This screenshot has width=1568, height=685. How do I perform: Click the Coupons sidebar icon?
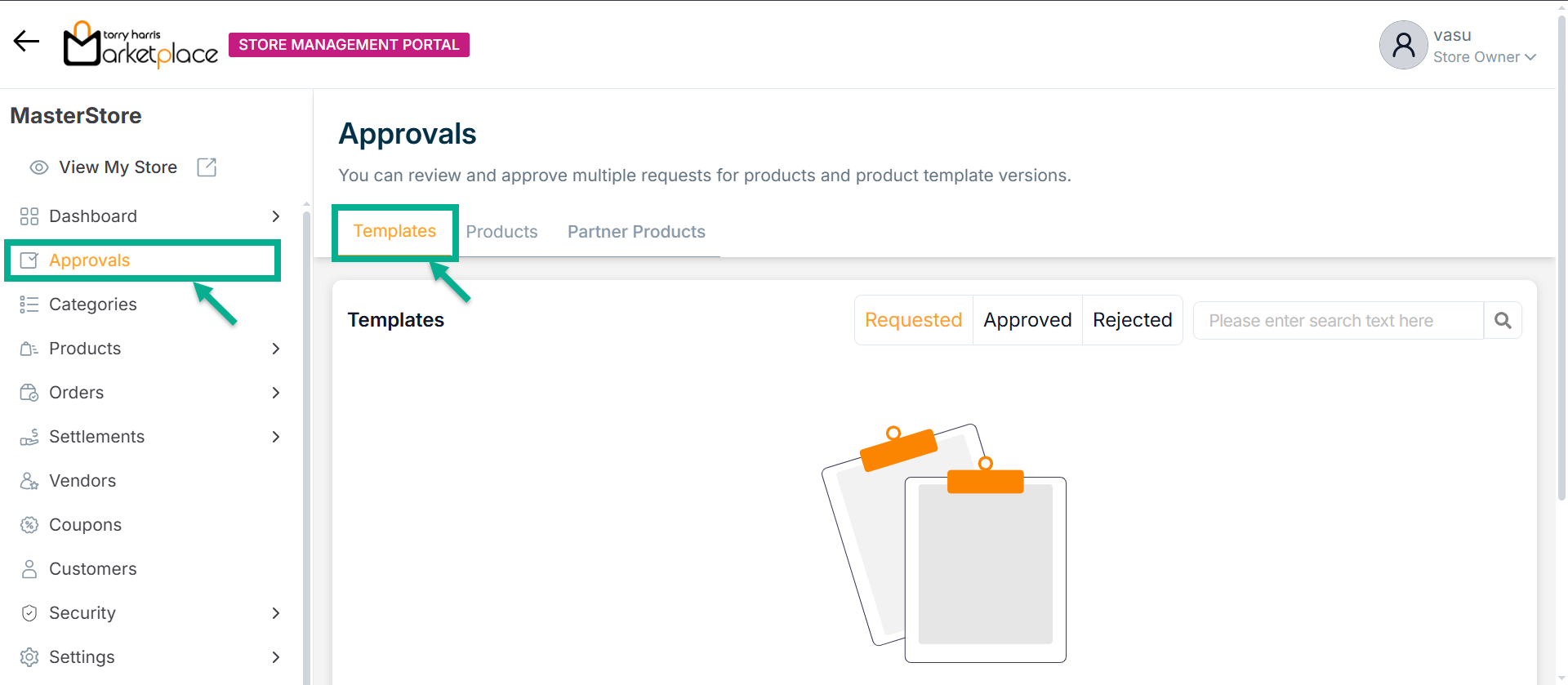pyautogui.click(x=29, y=525)
